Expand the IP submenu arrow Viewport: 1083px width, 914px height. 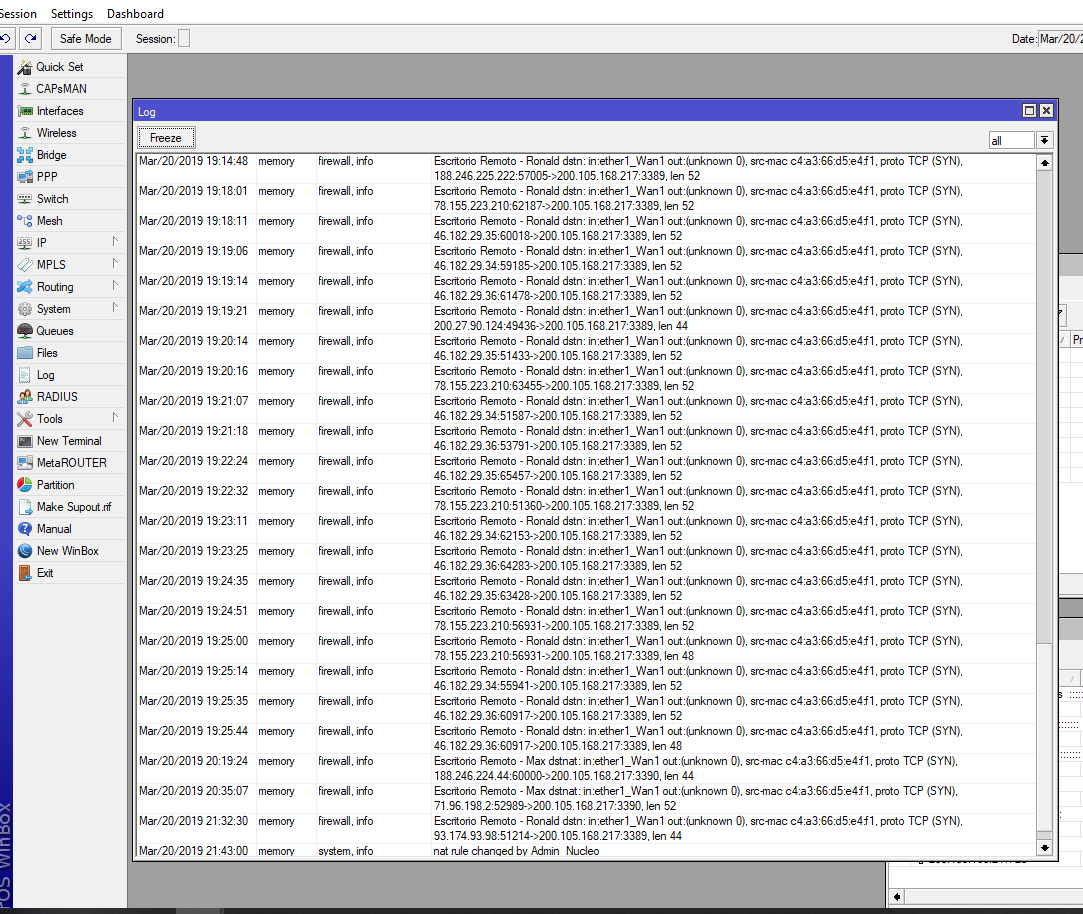[x=115, y=242]
